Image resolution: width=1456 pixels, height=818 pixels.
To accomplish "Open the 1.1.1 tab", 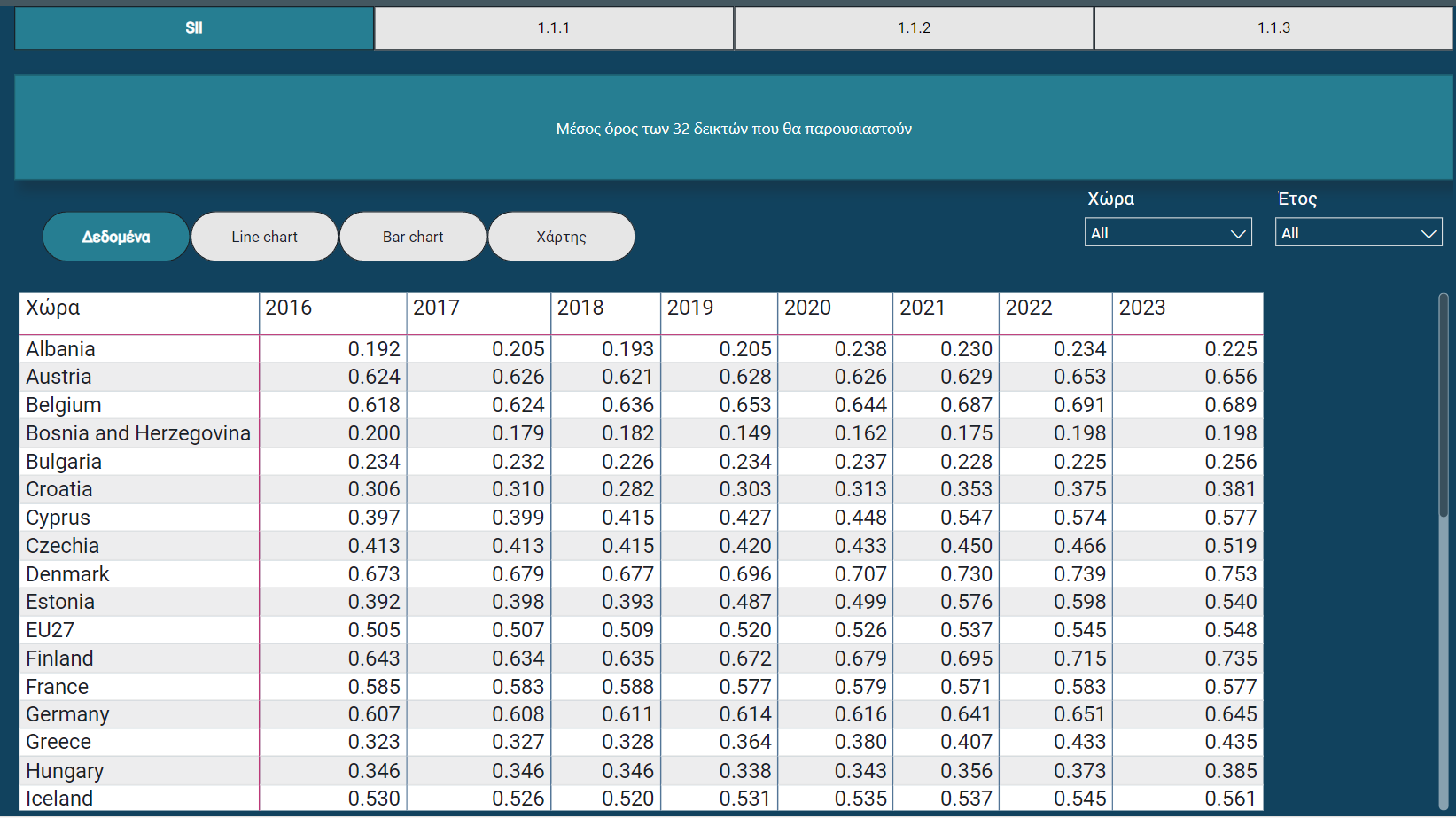I will tap(554, 27).
